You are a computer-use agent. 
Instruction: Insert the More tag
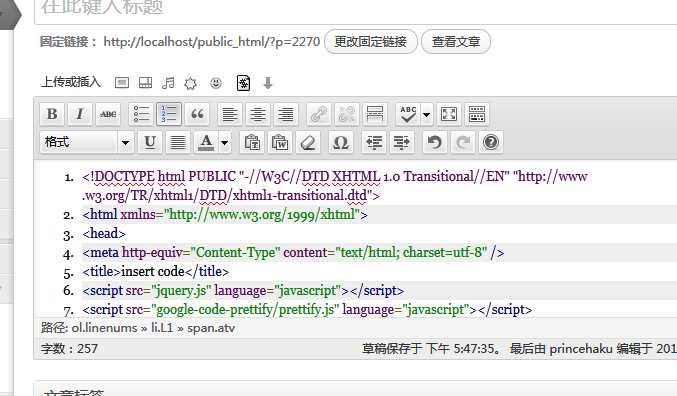click(x=374, y=114)
